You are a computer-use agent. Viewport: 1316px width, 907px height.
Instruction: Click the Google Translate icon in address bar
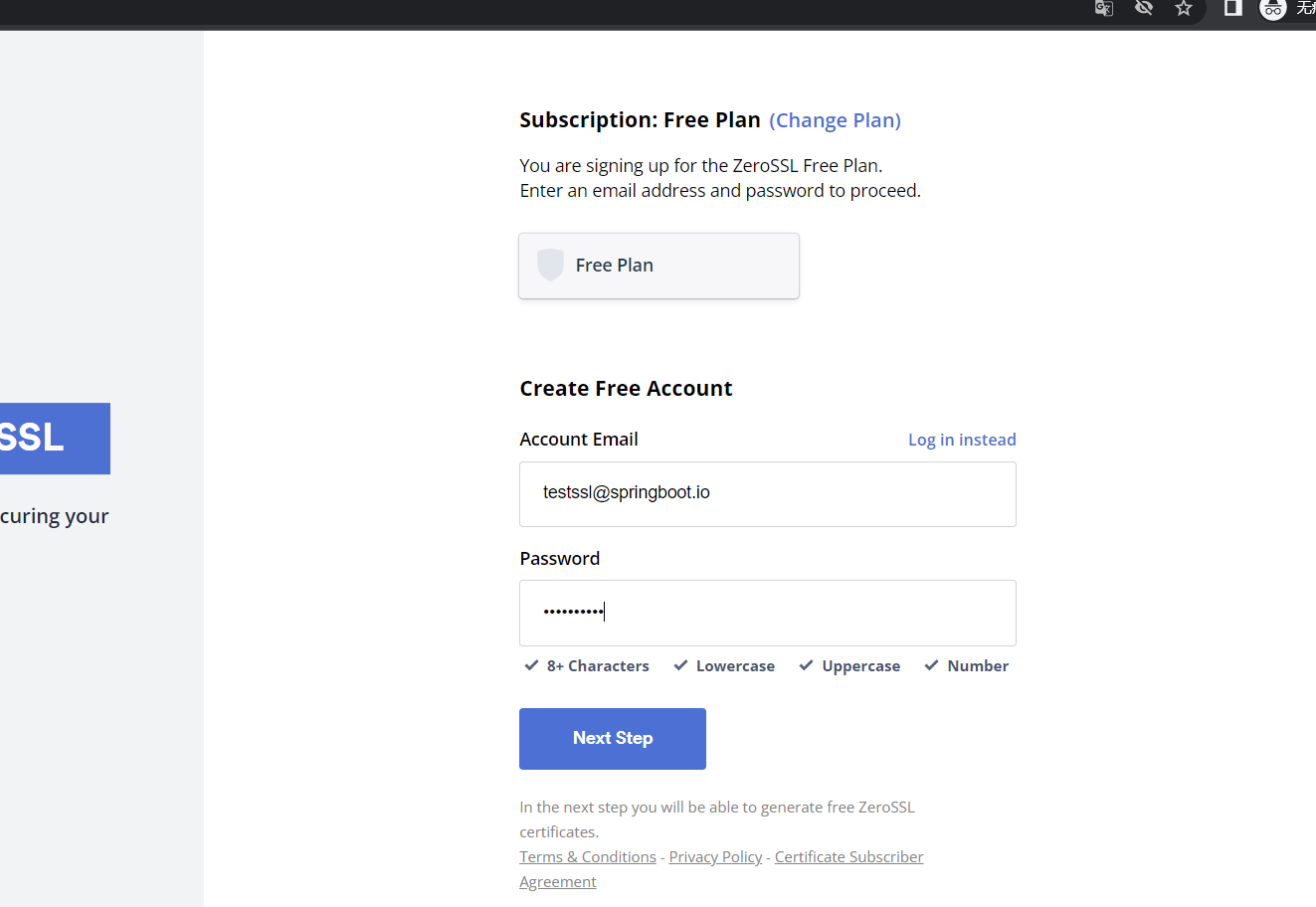pyautogui.click(x=1104, y=8)
